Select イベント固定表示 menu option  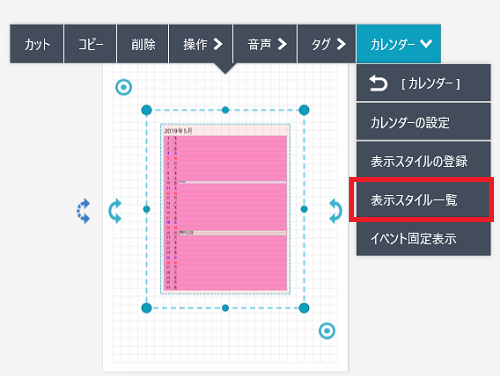(423, 239)
